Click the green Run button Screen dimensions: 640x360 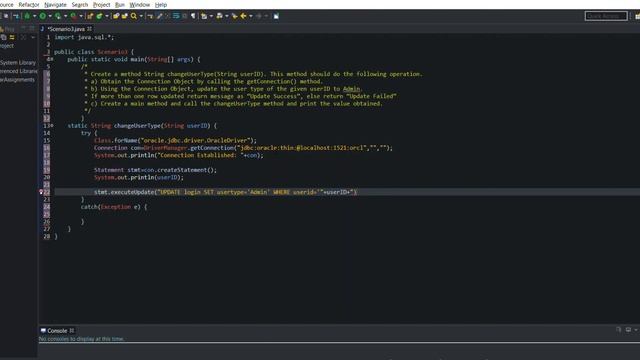42,16
